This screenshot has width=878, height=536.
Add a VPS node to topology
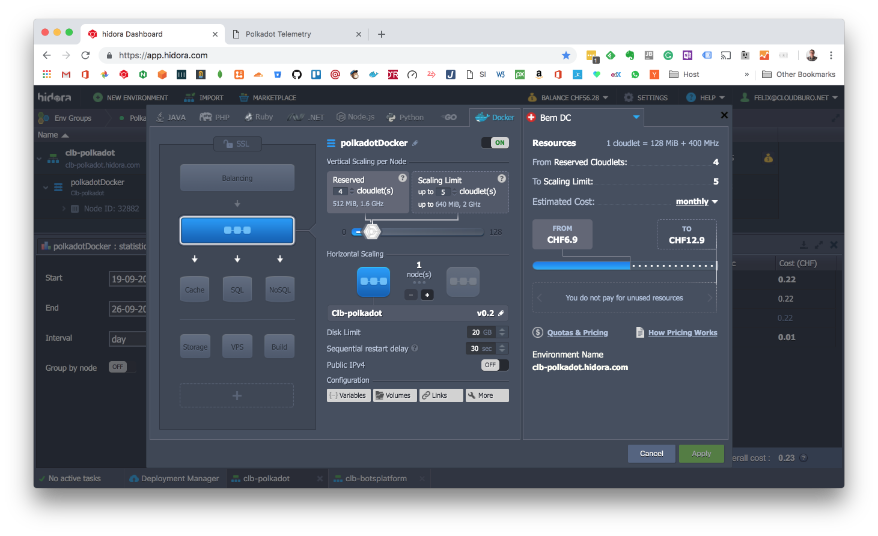coord(237,347)
